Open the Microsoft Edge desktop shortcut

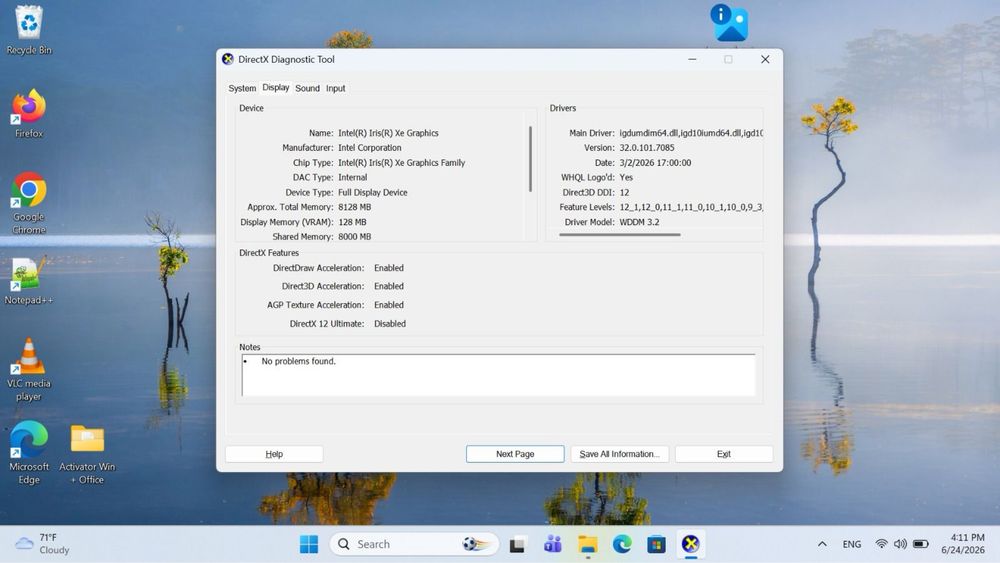point(29,453)
